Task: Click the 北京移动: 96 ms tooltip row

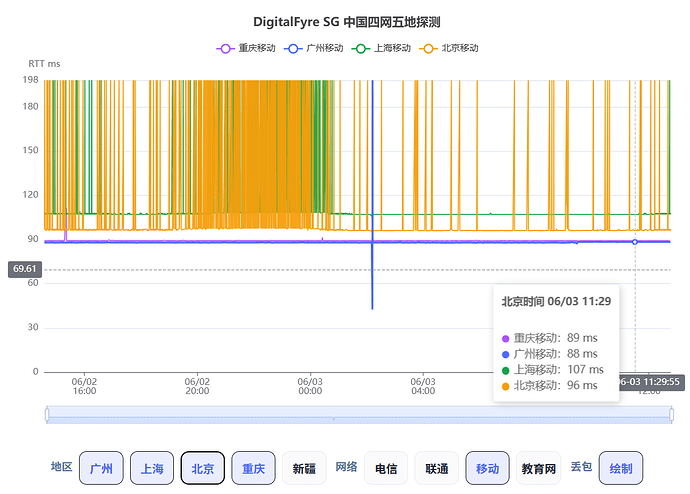Action: (x=550, y=385)
